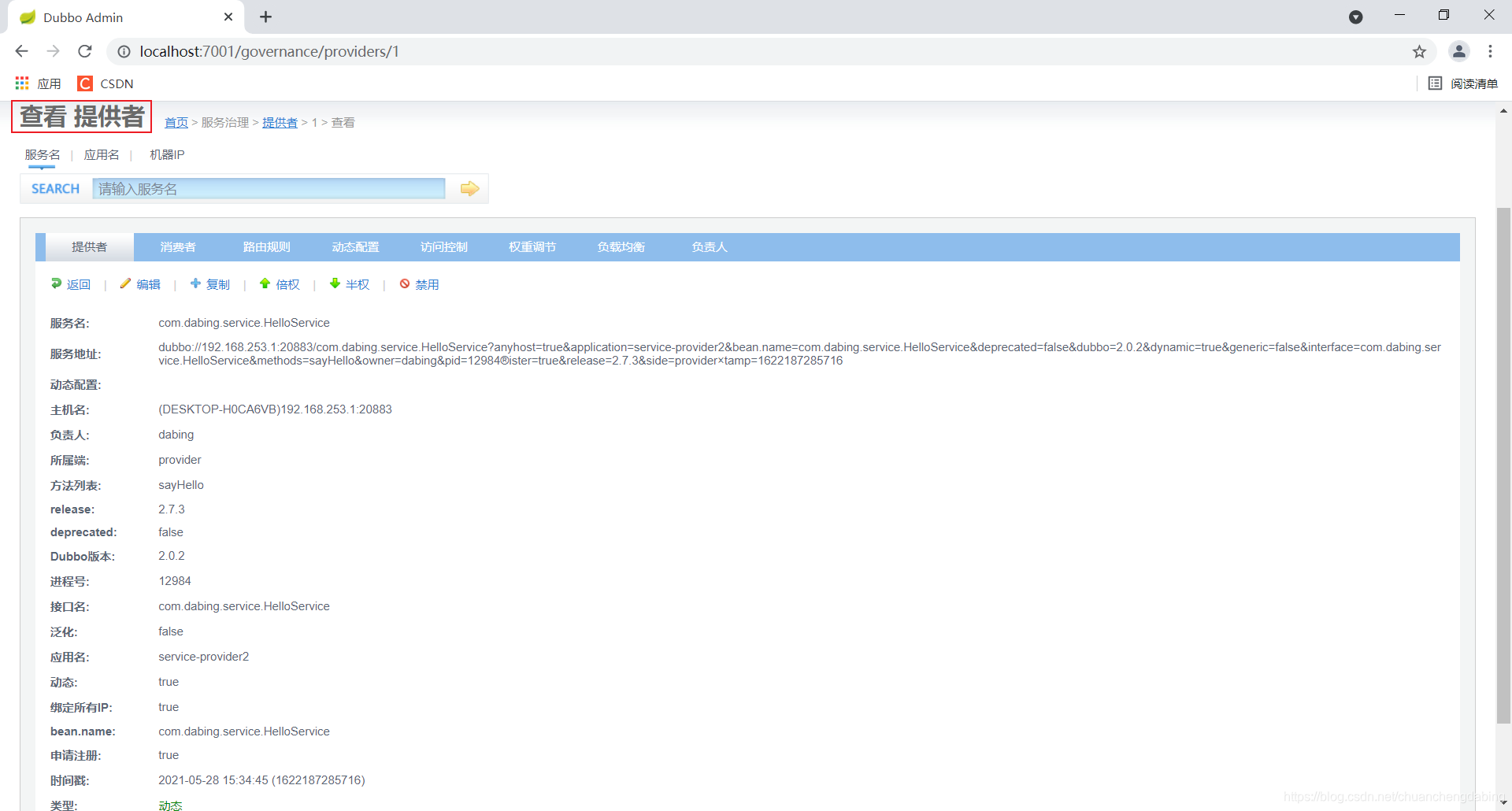The image size is (1512, 811).
Task: Click the host value (DESKTOP-H0CA6VB)192.168.253.1:20883
Action: click(275, 409)
